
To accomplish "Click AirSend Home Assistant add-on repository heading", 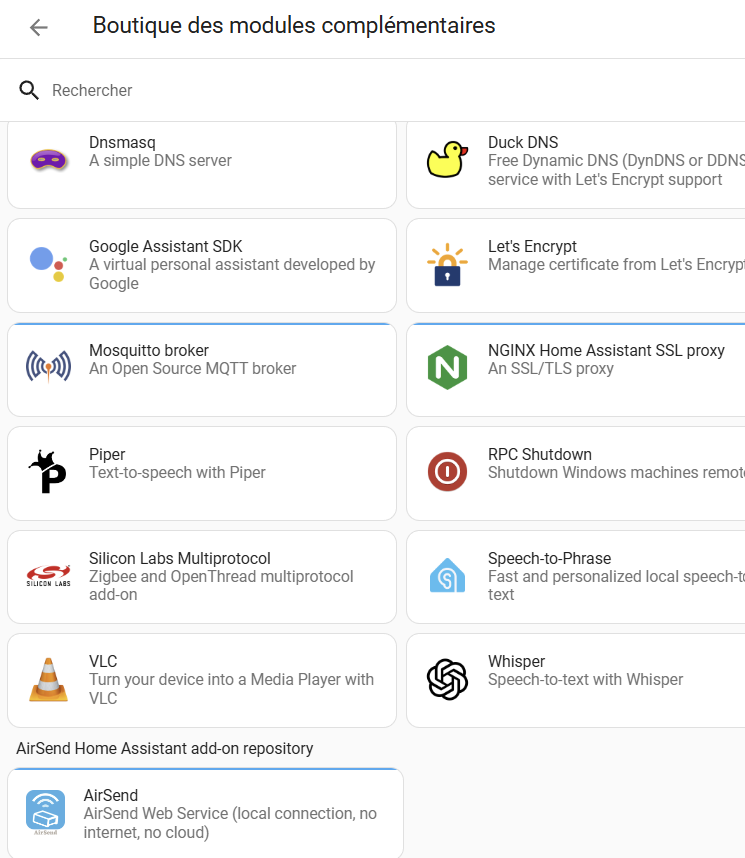I will coord(165,748).
